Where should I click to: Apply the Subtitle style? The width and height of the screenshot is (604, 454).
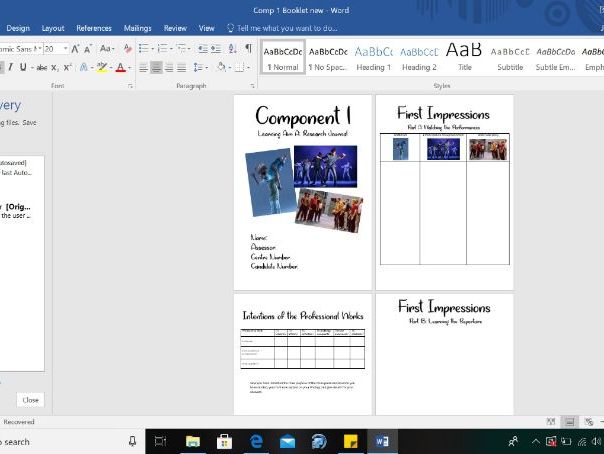point(510,57)
